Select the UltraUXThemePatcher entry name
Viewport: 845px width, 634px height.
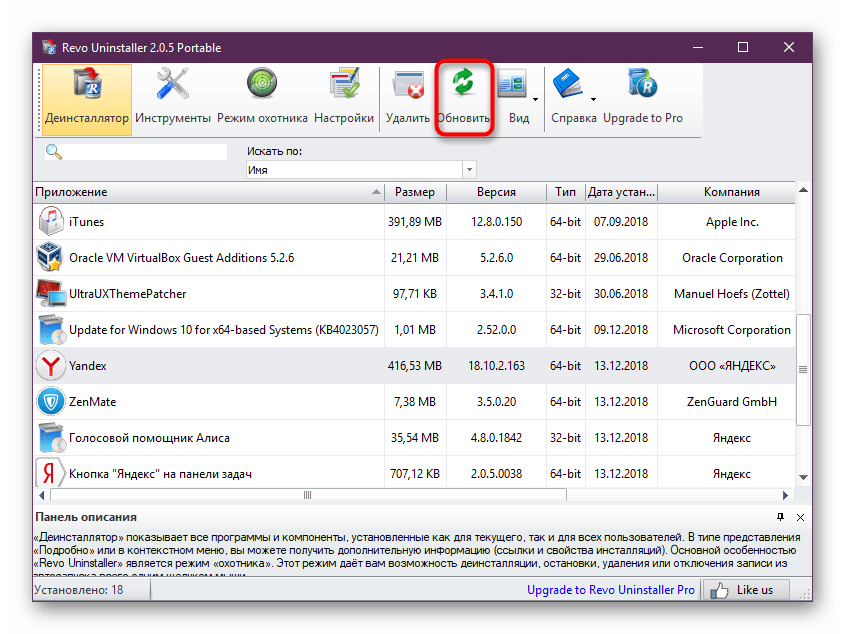128,294
